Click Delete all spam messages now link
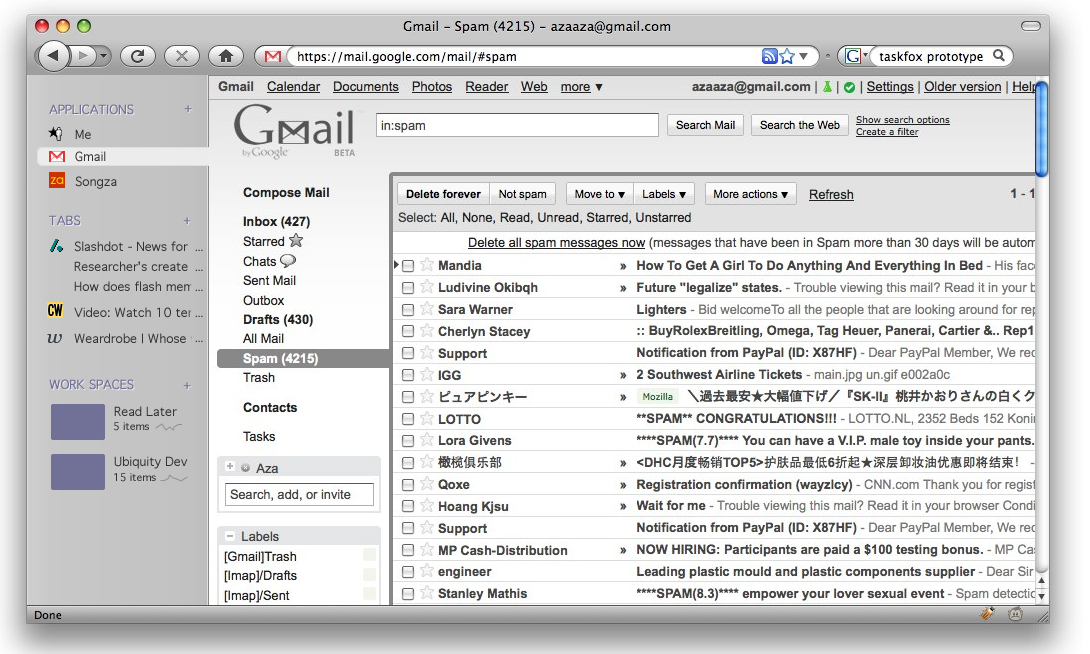1090x654 pixels. pos(556,243)
